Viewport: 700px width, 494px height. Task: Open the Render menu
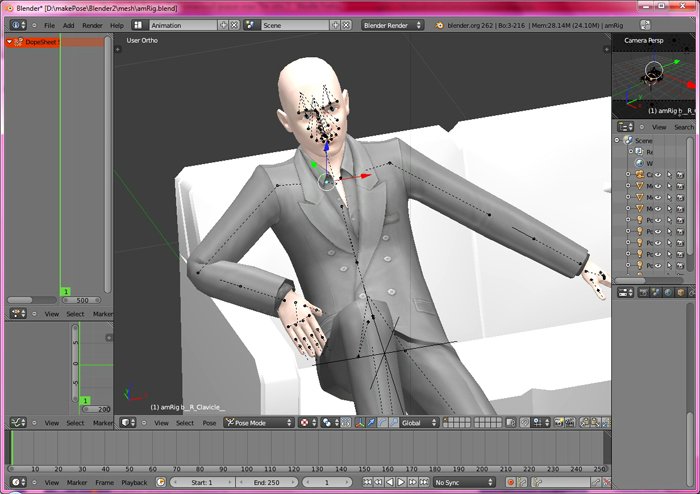point(92,25)
